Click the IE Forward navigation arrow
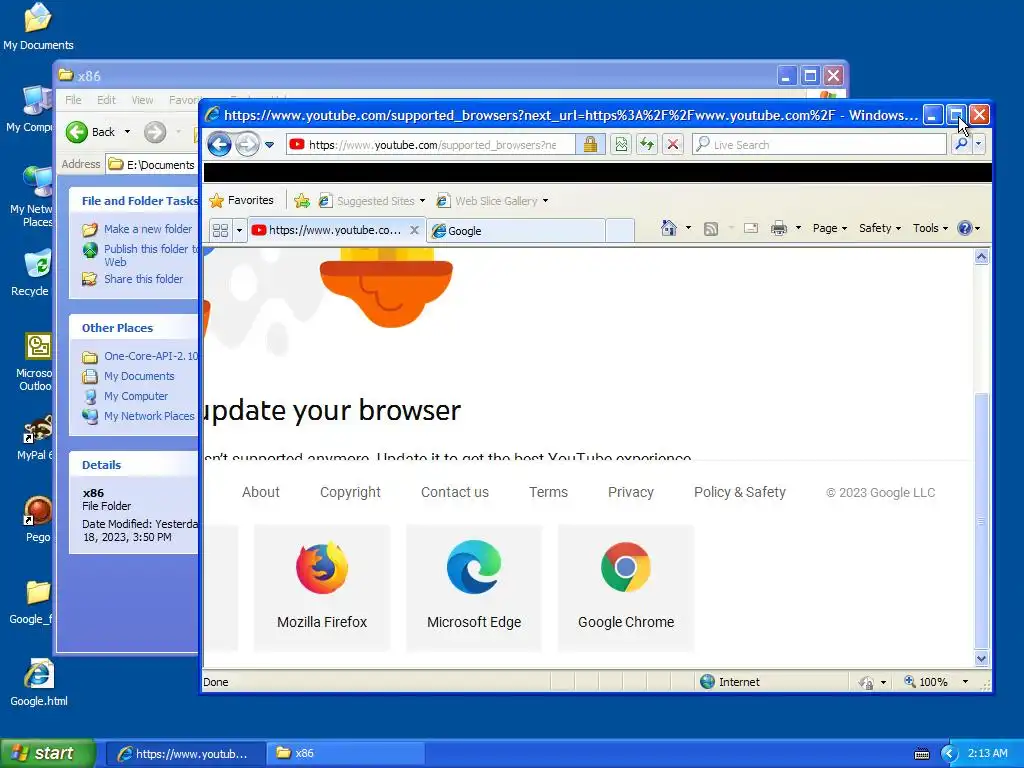The image size is (1024, 768). (x=247, y=144)
